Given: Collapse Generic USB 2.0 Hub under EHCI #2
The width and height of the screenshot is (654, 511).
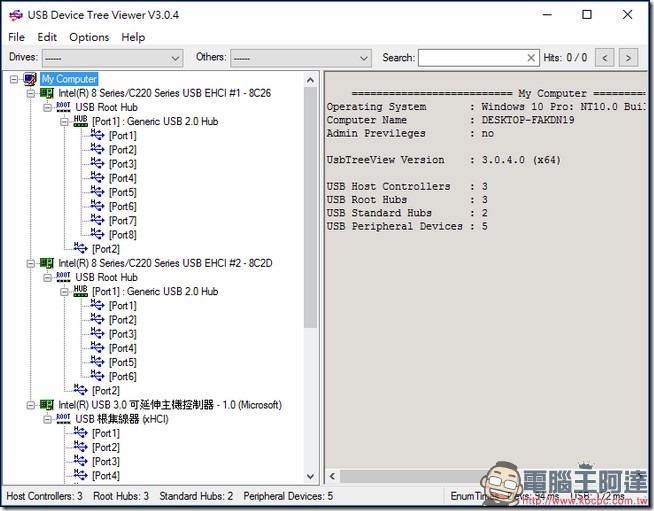Looking at the screenshot, I should click(x=64, y=292).
